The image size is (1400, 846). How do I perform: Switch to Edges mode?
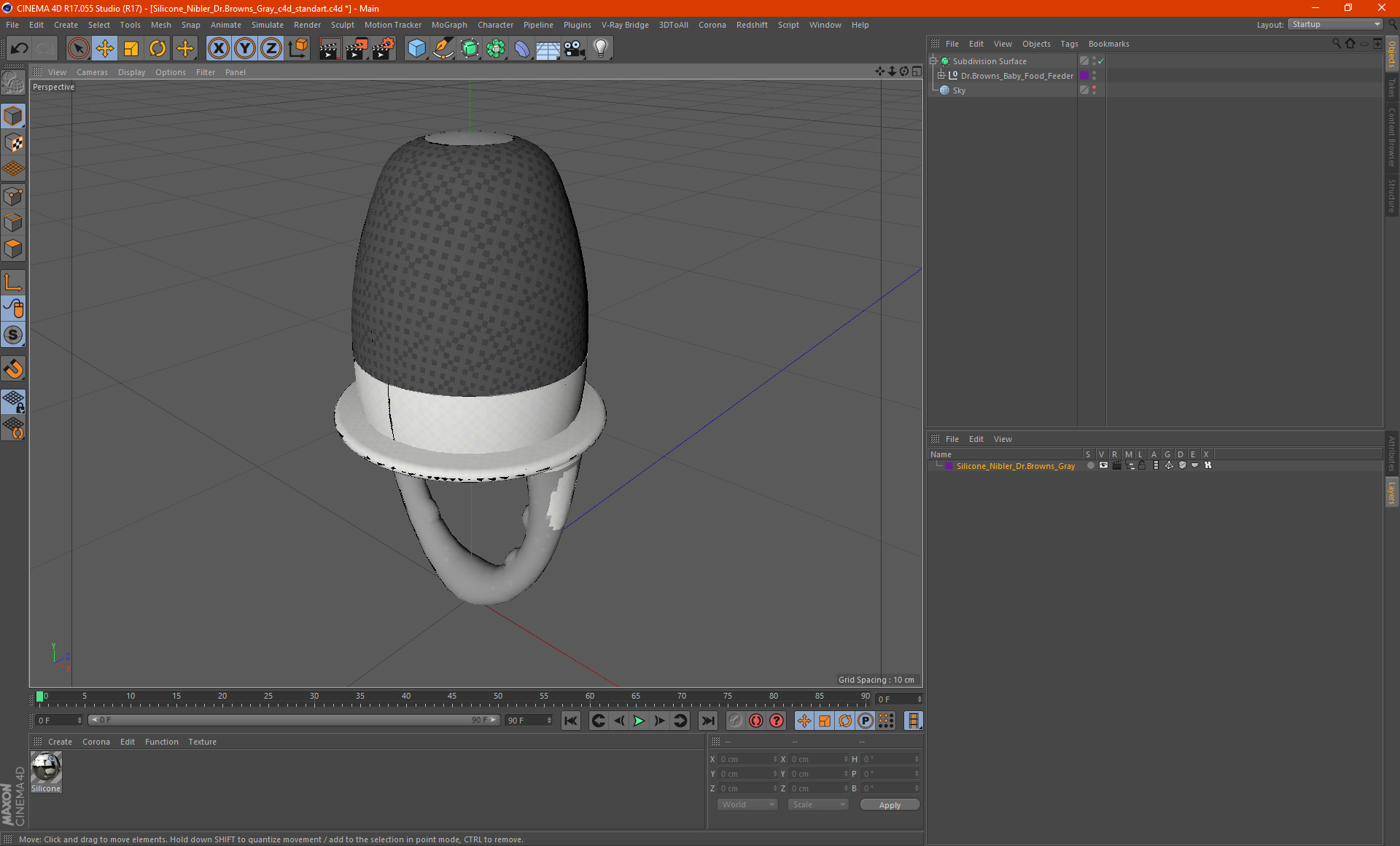point(13,222)
